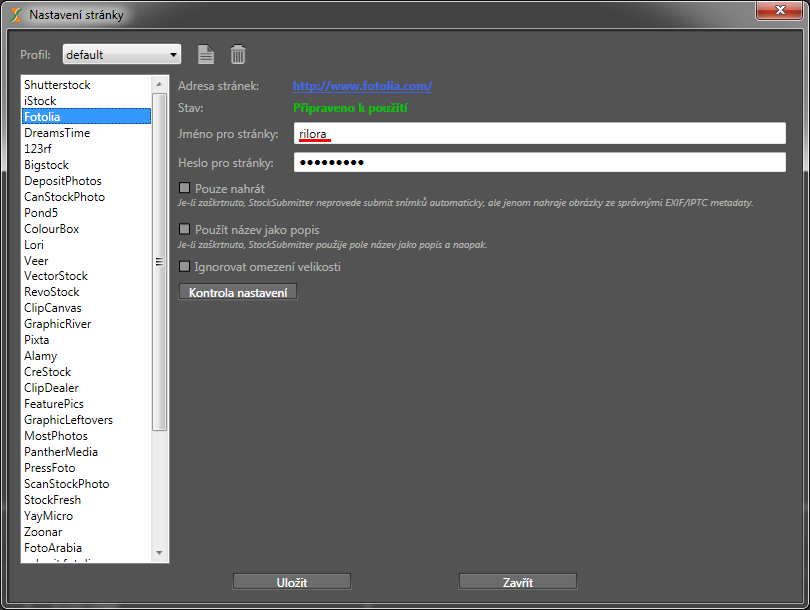Select GraphicRiver in the list
Image resolution: width=810 pixels, height=610 pixels.
(86, 324)
